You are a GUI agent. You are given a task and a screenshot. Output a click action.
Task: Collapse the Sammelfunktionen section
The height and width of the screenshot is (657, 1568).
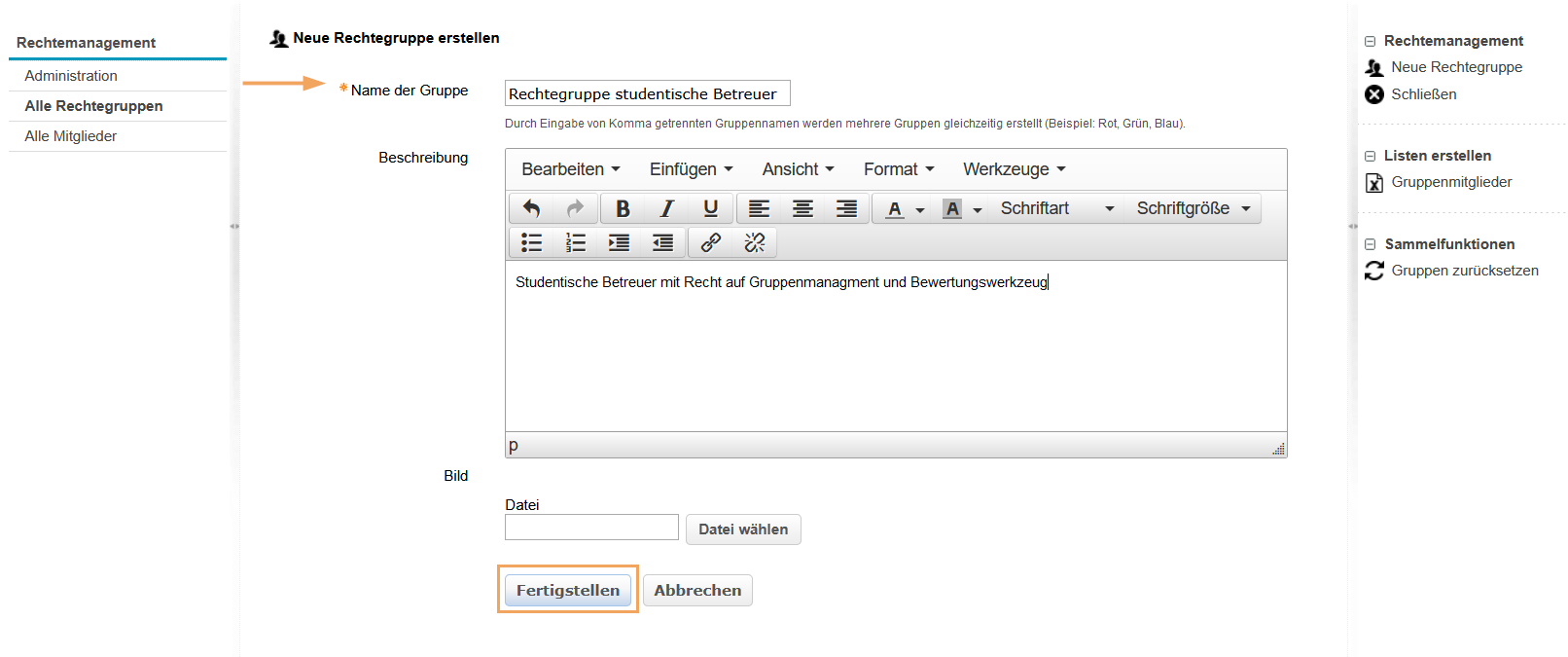pos(1370,244)
